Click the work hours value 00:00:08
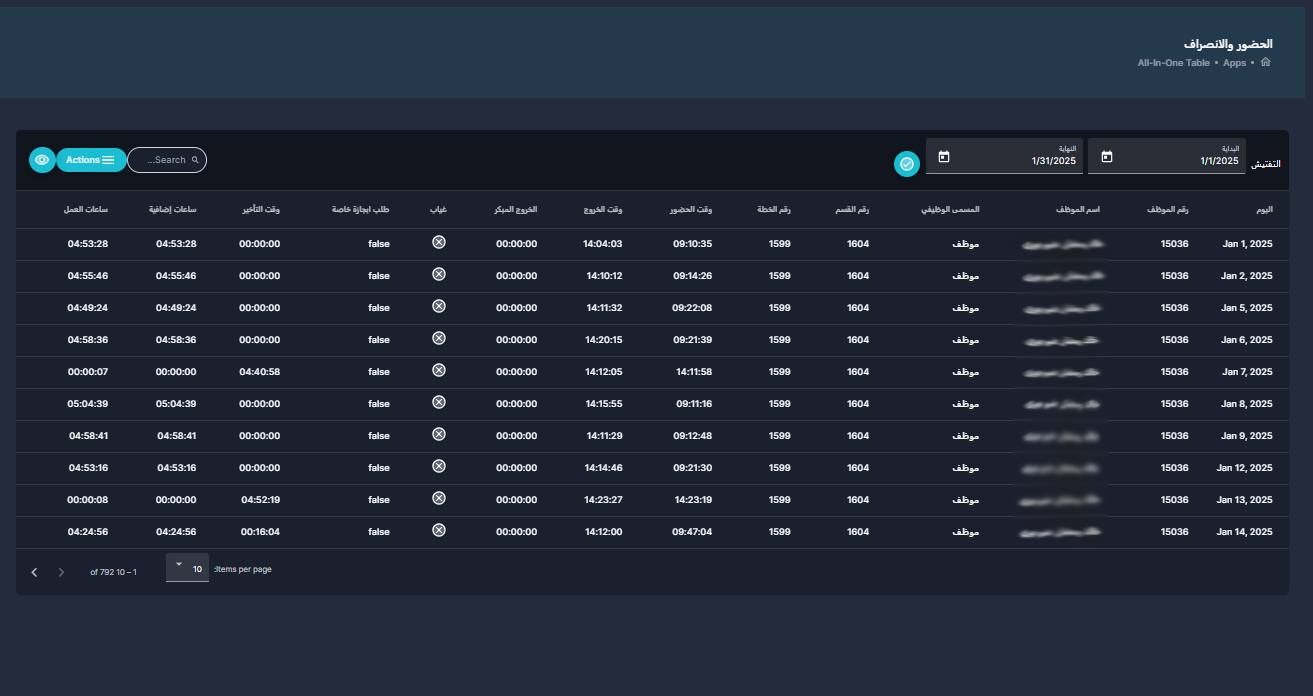The height and width of the screenshot is (696, 1313). tap(88, 500)
